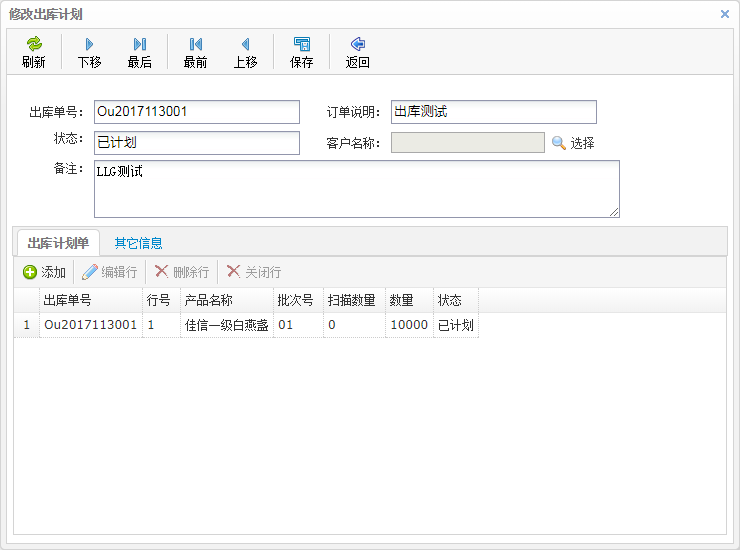Click the magnifier to select customer
This screenshot has height=550, width=740.
click(x=559, y=143)
